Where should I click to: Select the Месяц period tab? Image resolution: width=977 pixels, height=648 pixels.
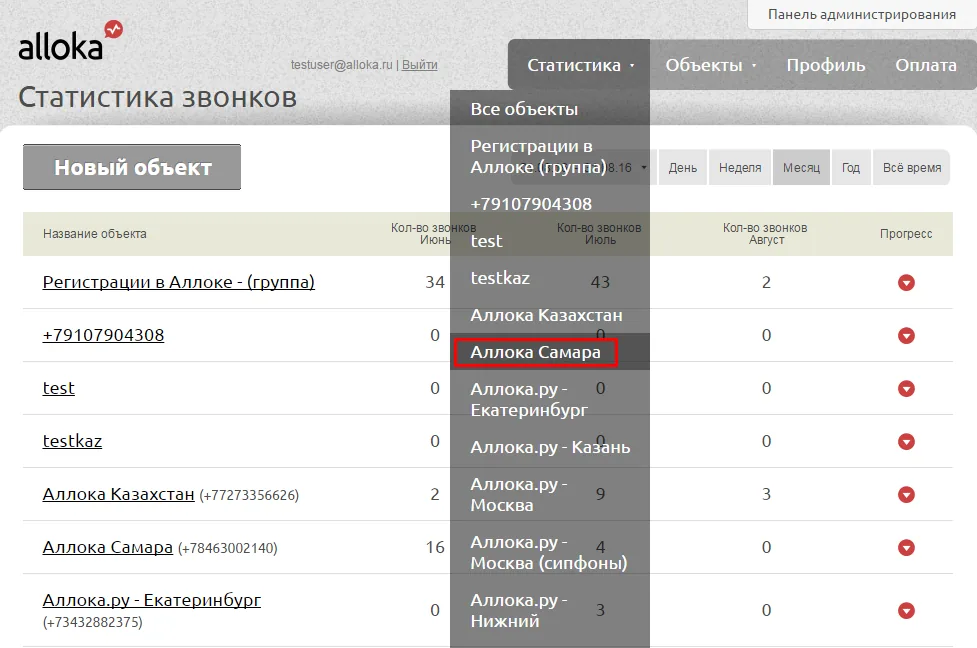[801, 168]
